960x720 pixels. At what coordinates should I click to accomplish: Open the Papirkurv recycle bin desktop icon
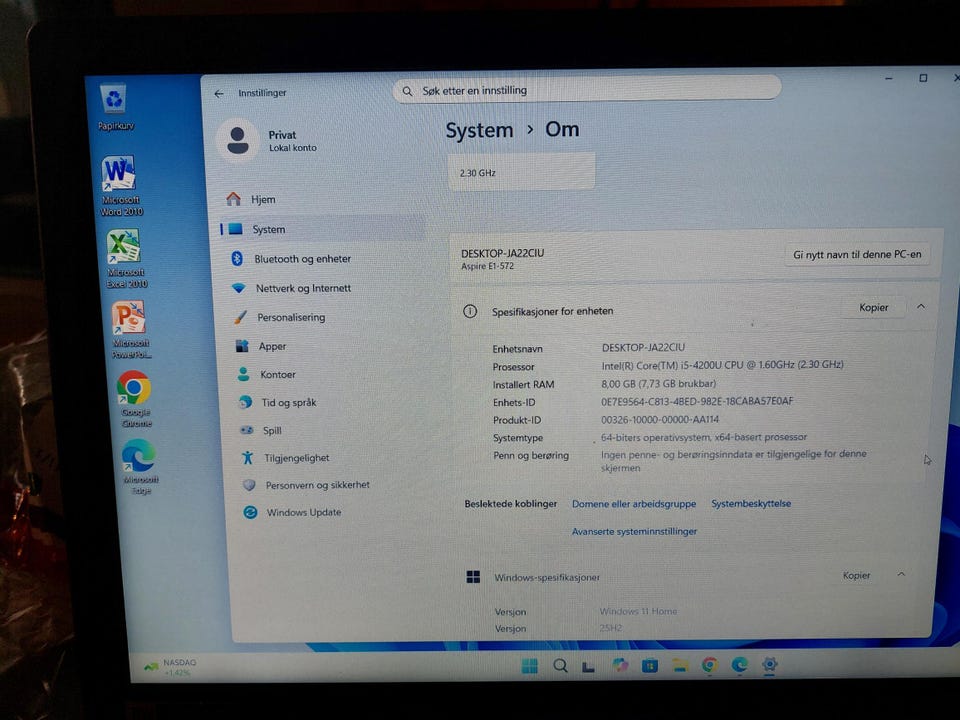point(114,107)
